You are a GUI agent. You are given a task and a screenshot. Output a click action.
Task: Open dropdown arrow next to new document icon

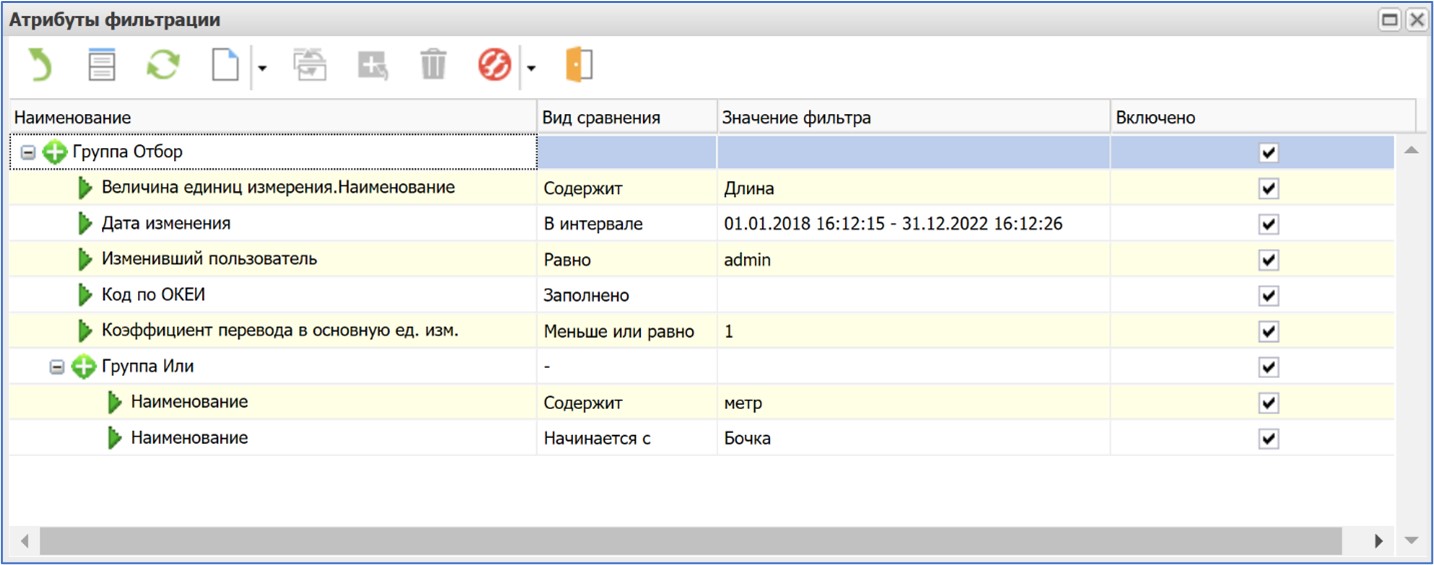262,68
